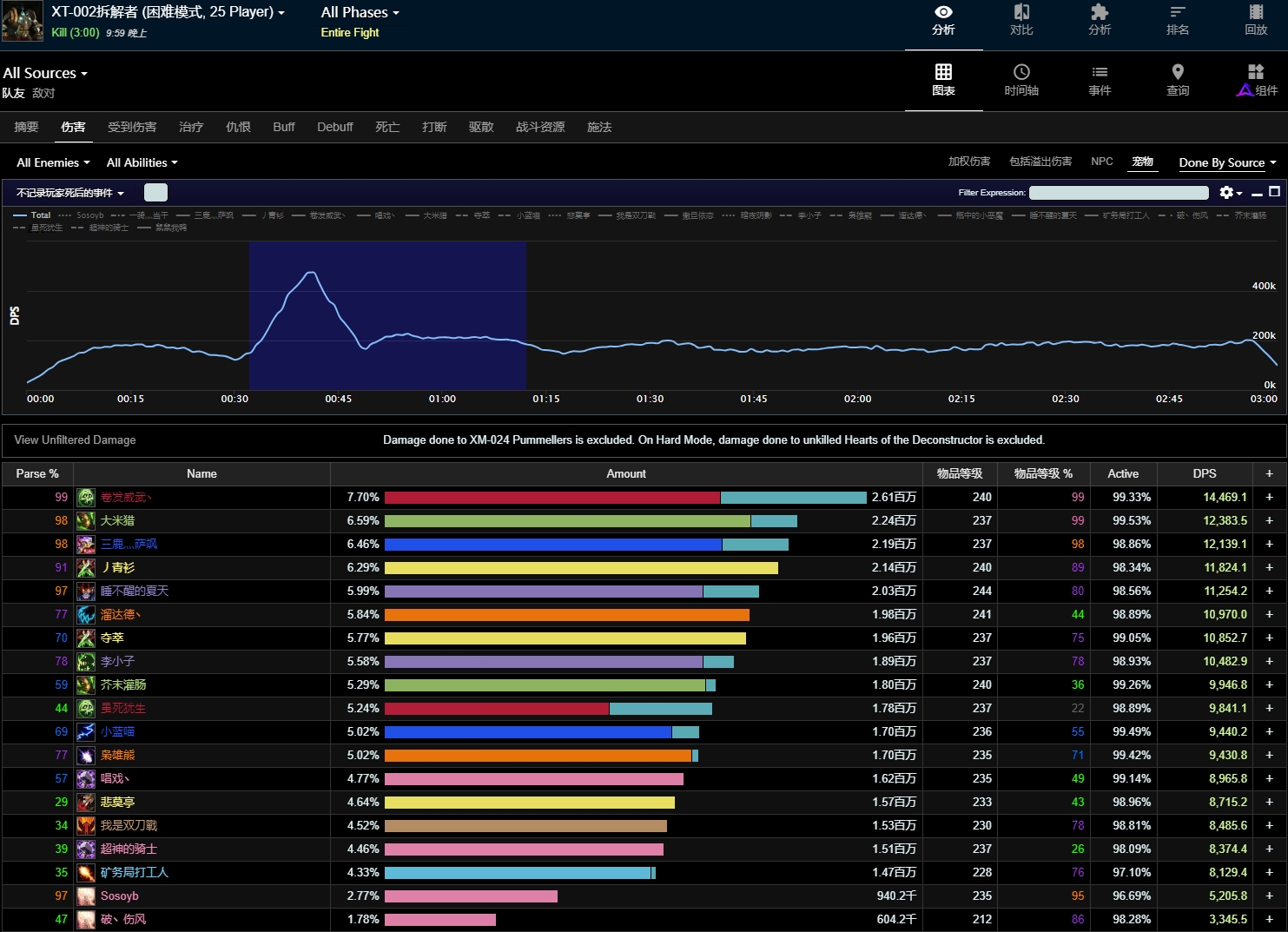This screenshot has width=1288, height=932.
Task: Open the XT-002拆解者 encounter dropdown
Action: point(168,12)
